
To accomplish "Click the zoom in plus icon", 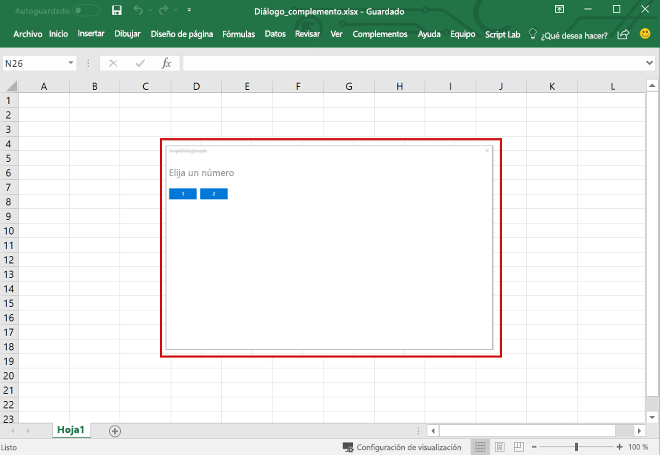I will click(x=619, y=447).
